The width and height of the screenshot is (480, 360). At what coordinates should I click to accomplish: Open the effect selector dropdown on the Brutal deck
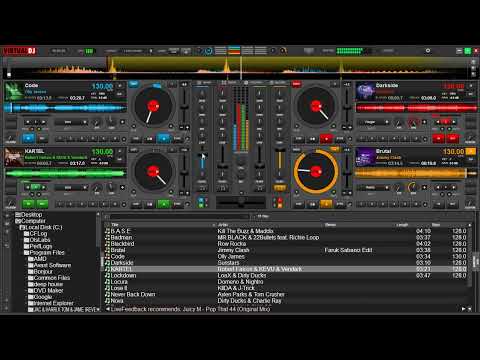pos(373,187)
